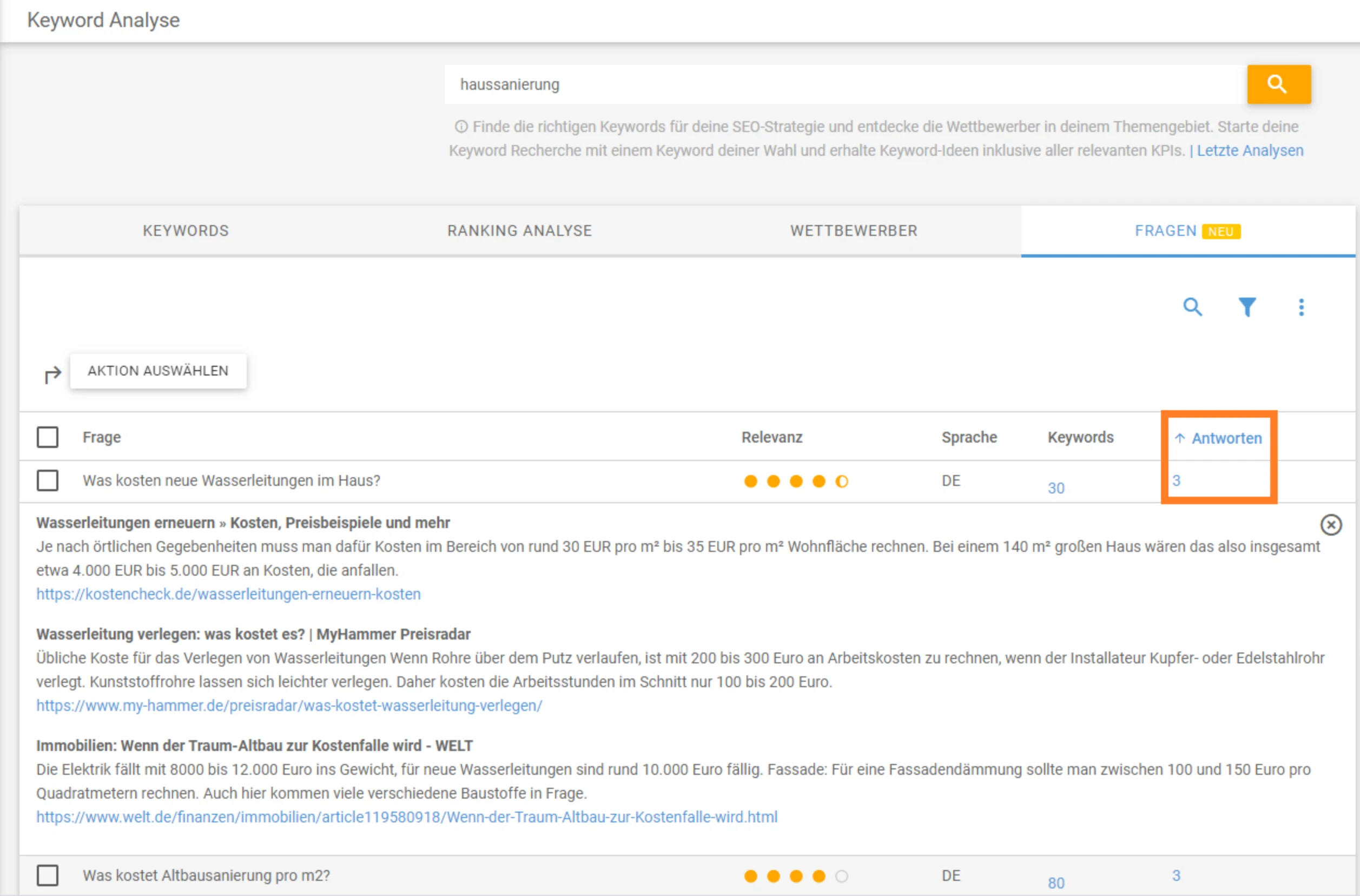Toggle the select-all checkbox in header
The image size is (1360, 896).
pos(48,437)
